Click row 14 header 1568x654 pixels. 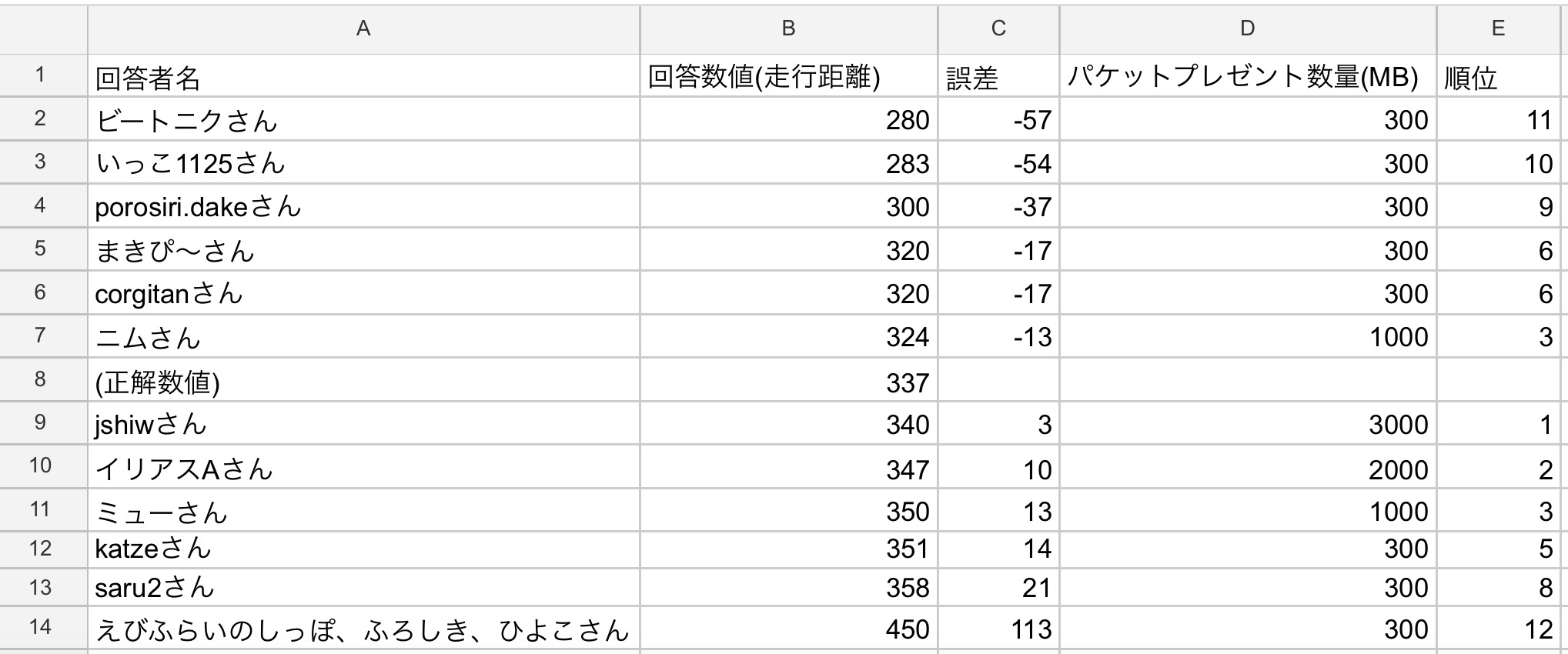pyautogui.click(x=40, y=627)
